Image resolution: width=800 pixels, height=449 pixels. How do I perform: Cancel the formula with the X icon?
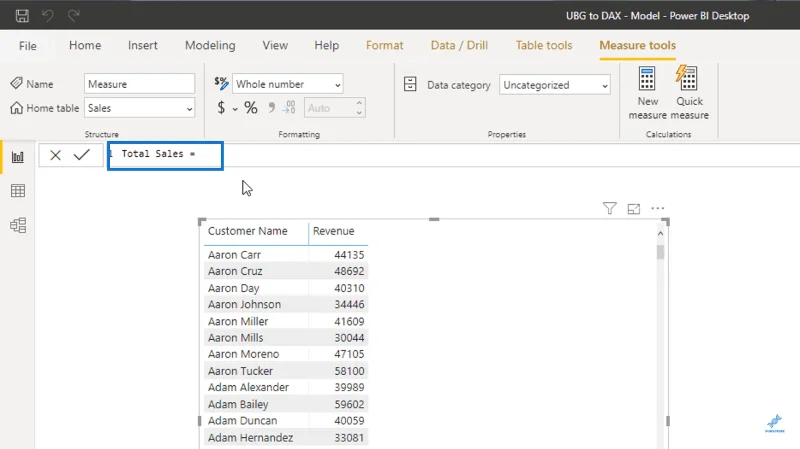tap(56, 155)
